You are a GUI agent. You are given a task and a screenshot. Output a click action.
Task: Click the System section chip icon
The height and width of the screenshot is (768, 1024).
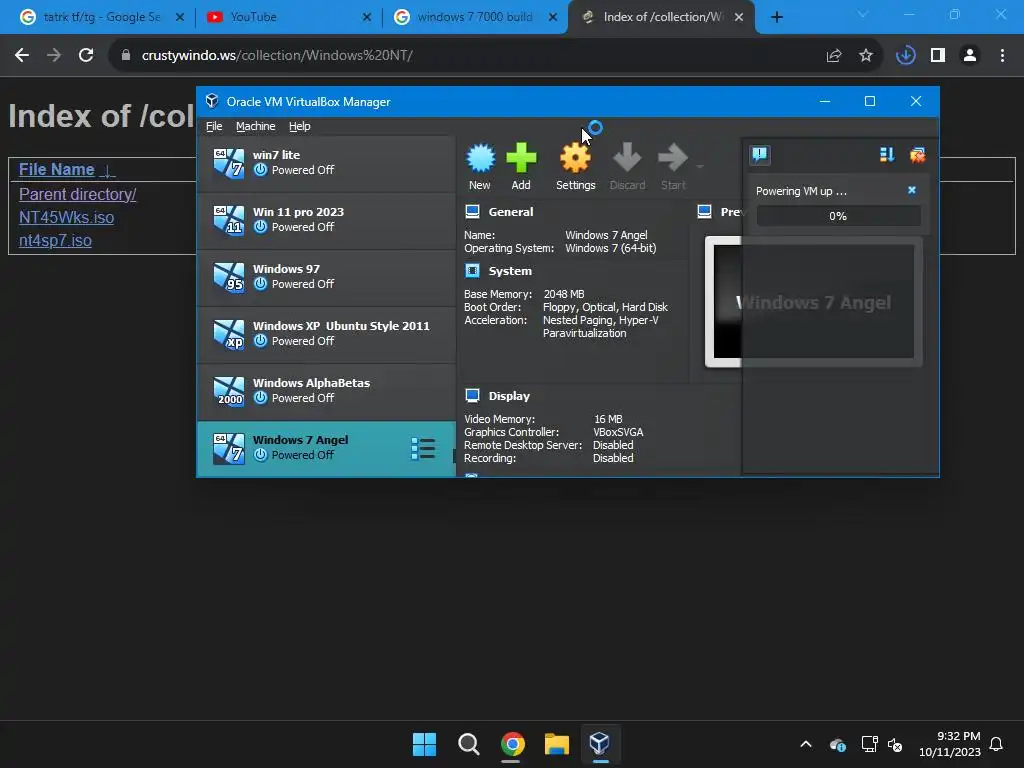coord(472,271)
